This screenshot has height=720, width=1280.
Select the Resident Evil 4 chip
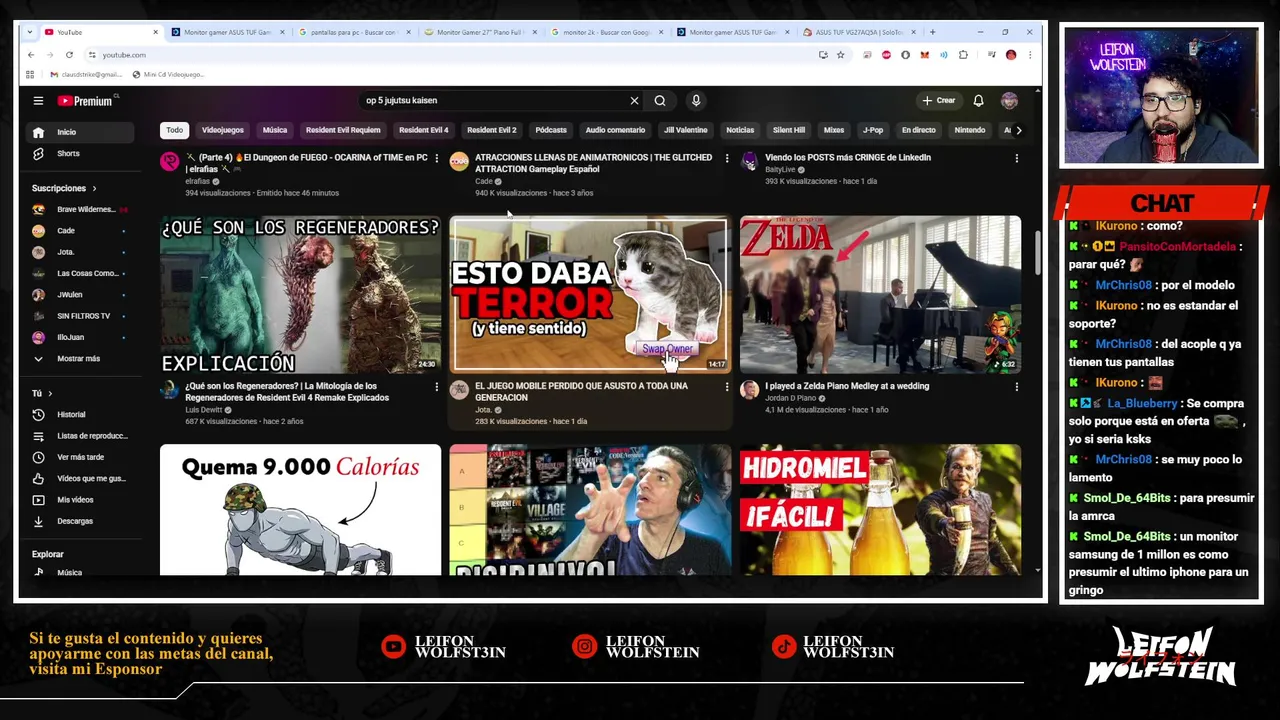tap(424, 130)
